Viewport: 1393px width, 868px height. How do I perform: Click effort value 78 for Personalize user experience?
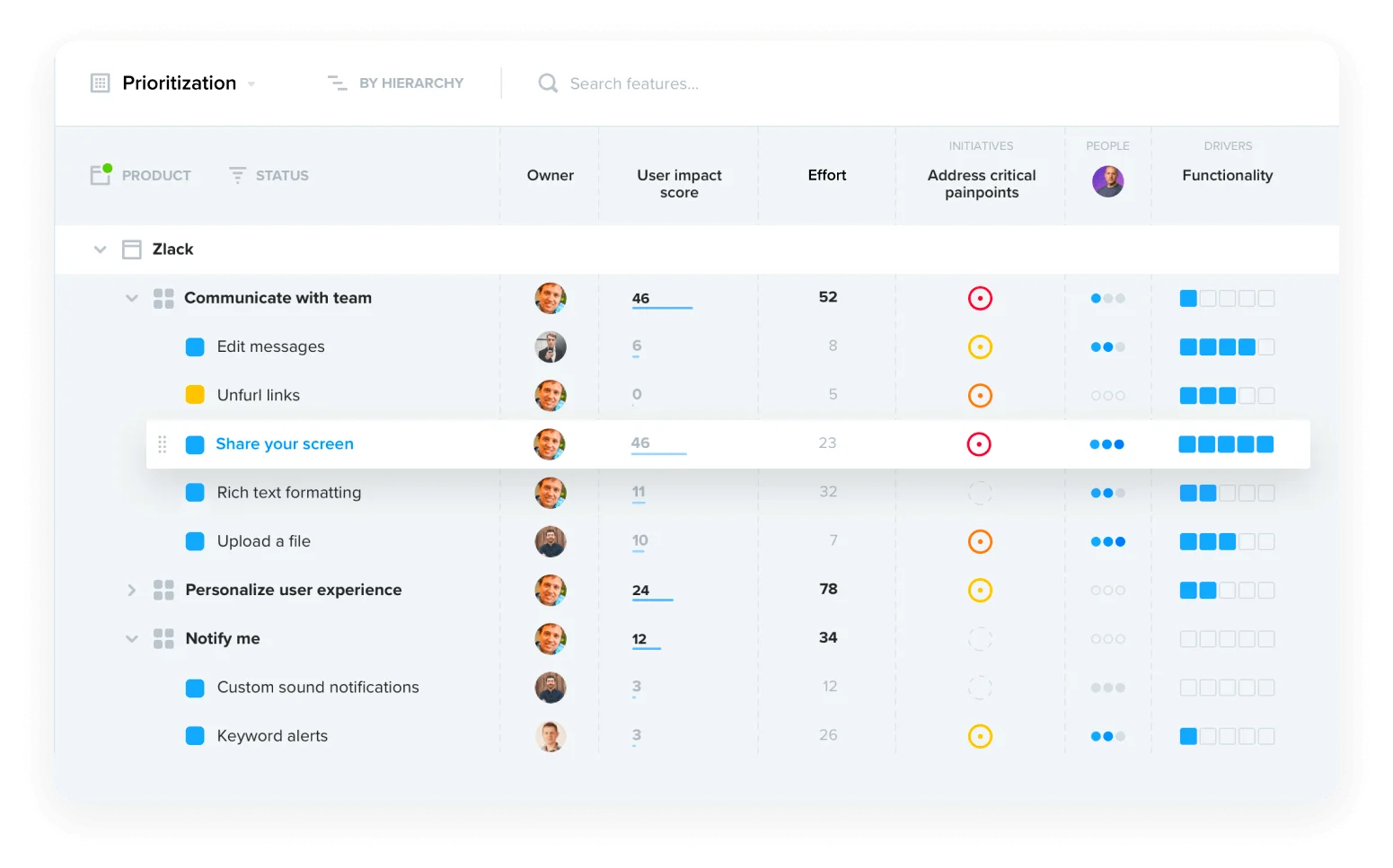tap(828, 589)
